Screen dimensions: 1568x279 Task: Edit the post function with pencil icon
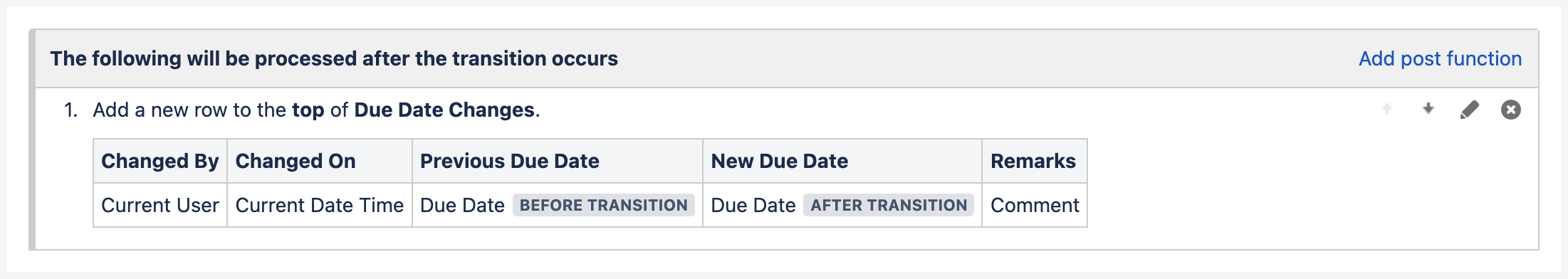(1469, 110)
